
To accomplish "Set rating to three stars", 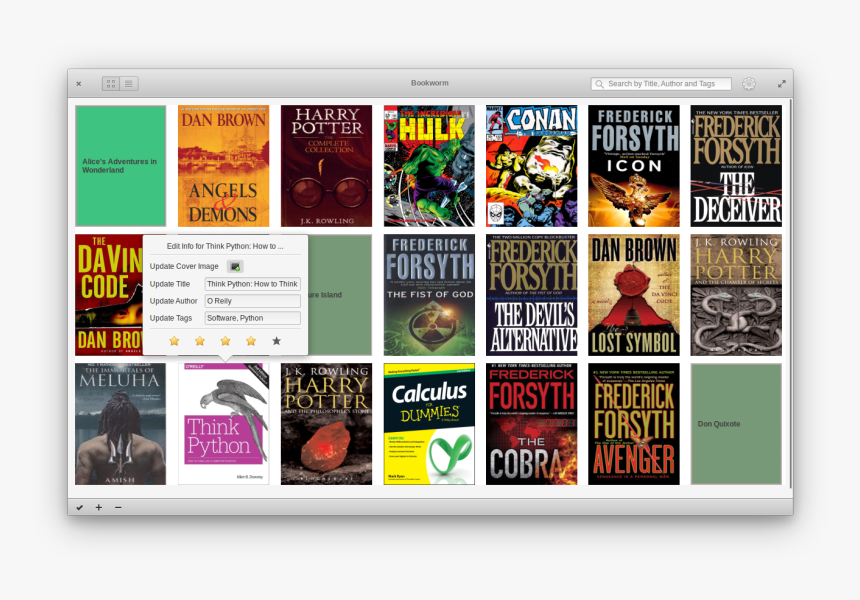I will click(x=225, y=341).
